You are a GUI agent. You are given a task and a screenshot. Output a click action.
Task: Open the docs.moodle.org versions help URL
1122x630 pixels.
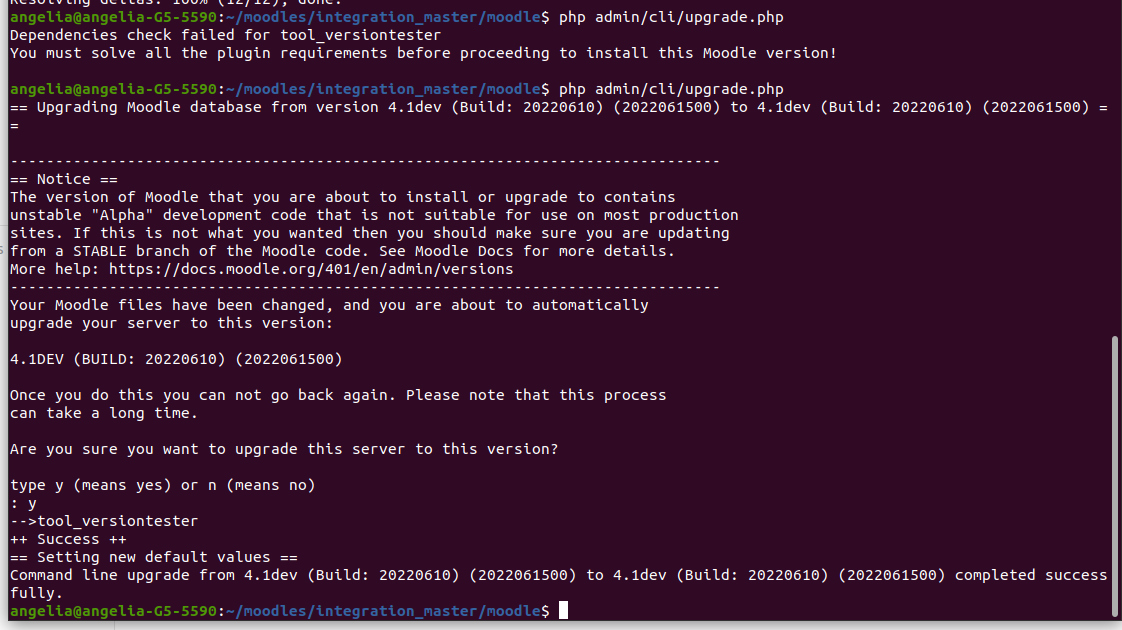click(x=311, y=269)
